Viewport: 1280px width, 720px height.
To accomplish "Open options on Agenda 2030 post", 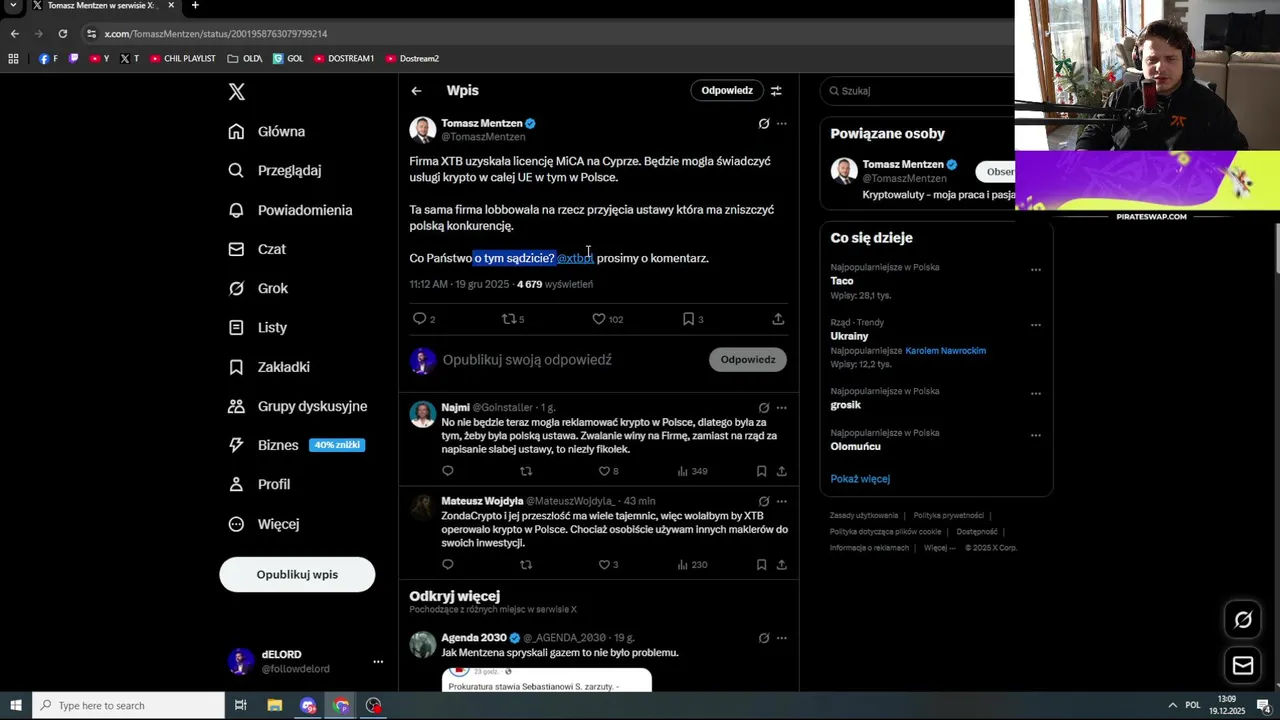I will coord(782,638).
